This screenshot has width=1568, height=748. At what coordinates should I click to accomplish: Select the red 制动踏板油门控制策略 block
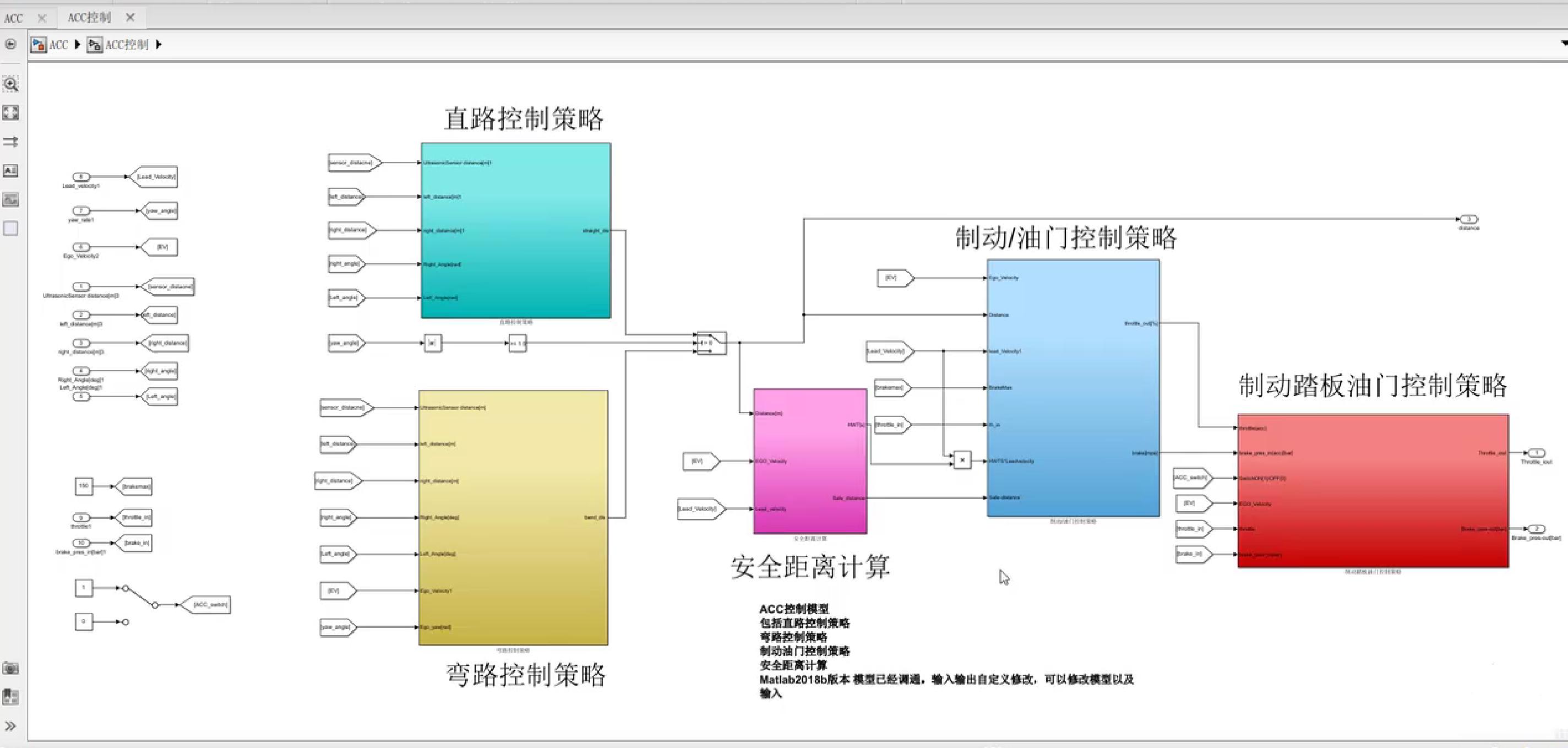[x=1373, y=491]
